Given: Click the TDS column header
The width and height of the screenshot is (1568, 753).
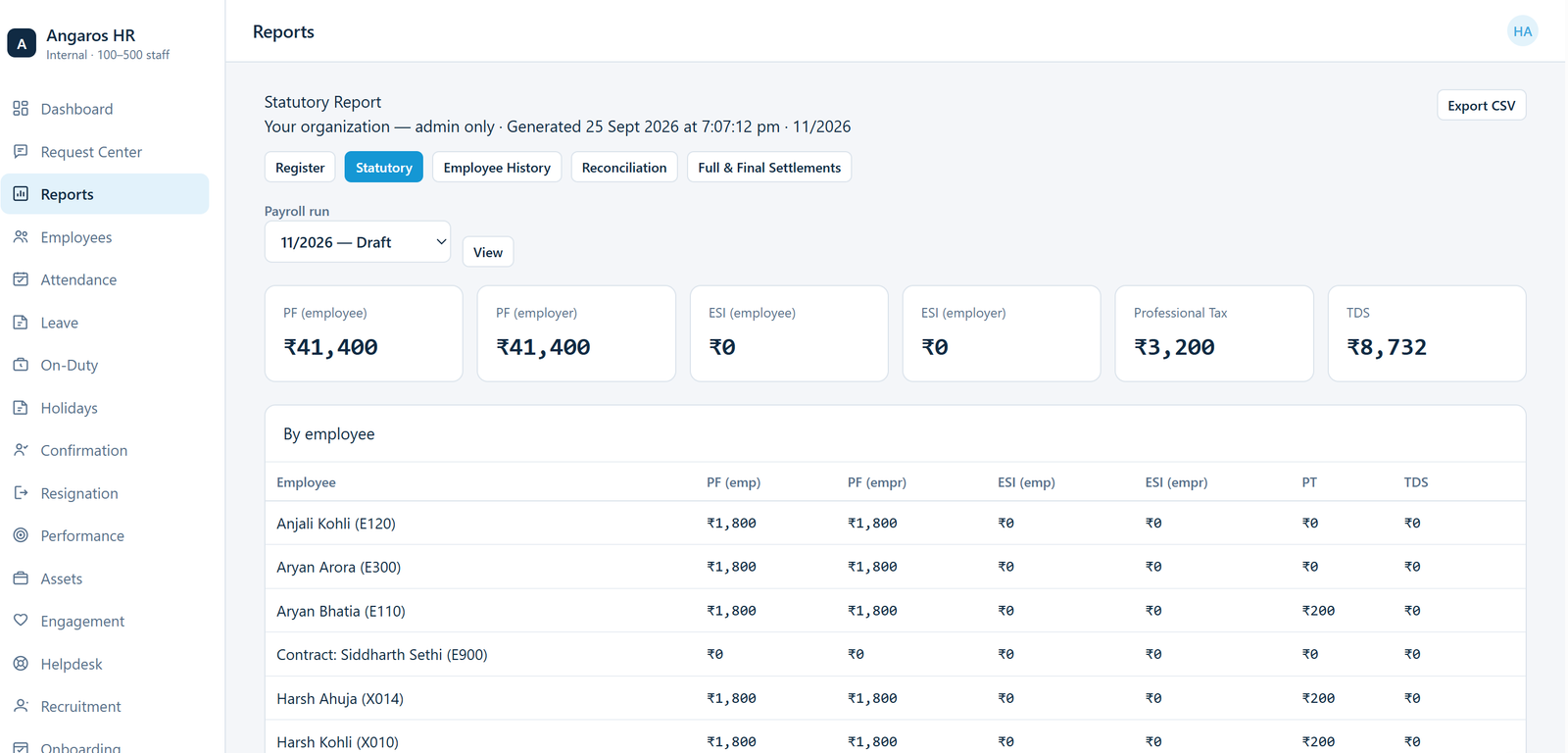Looking at the screenshot, I should 1416,482.
